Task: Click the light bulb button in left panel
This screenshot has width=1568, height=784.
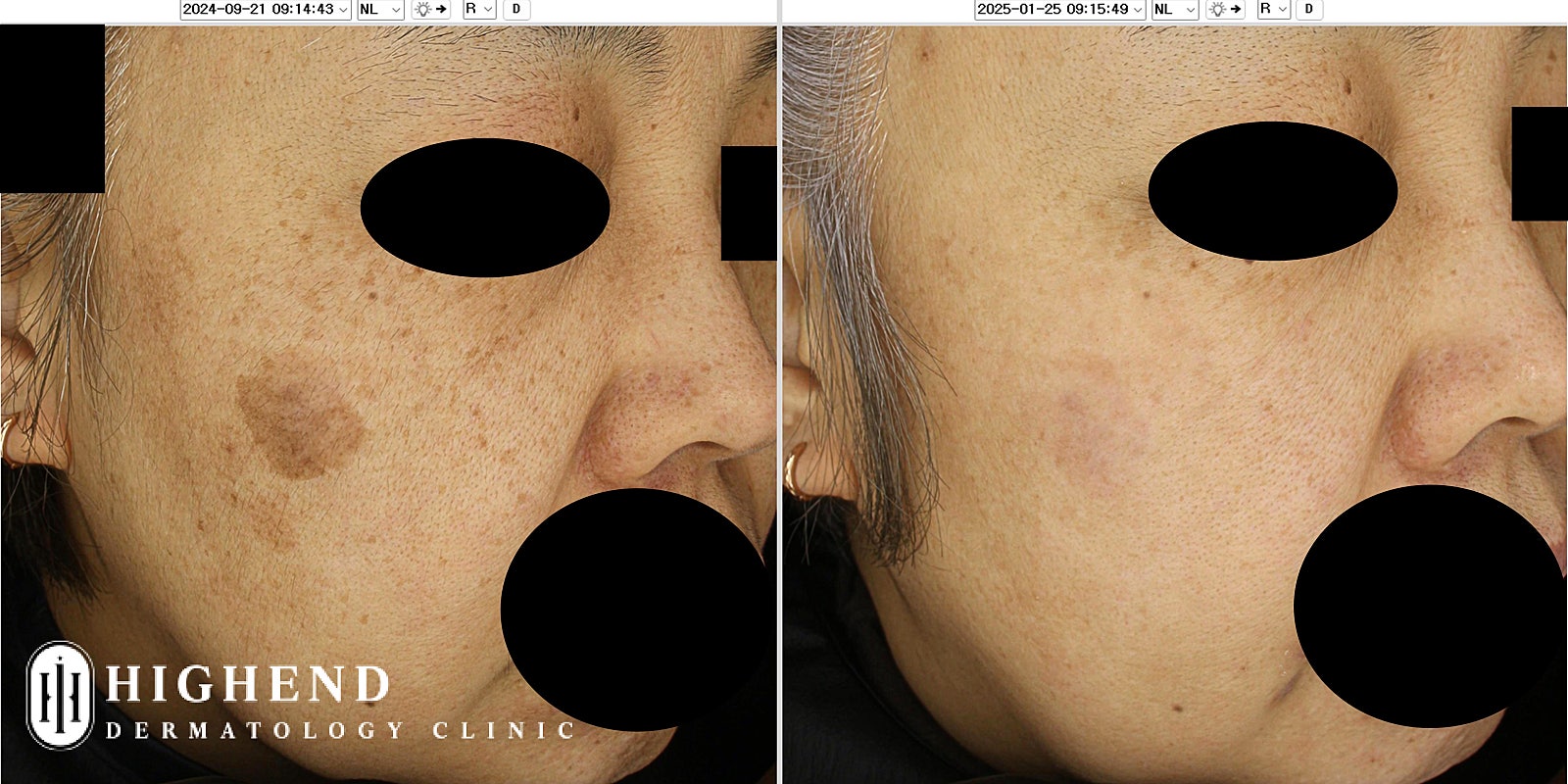Action: (x=430, y=9)
